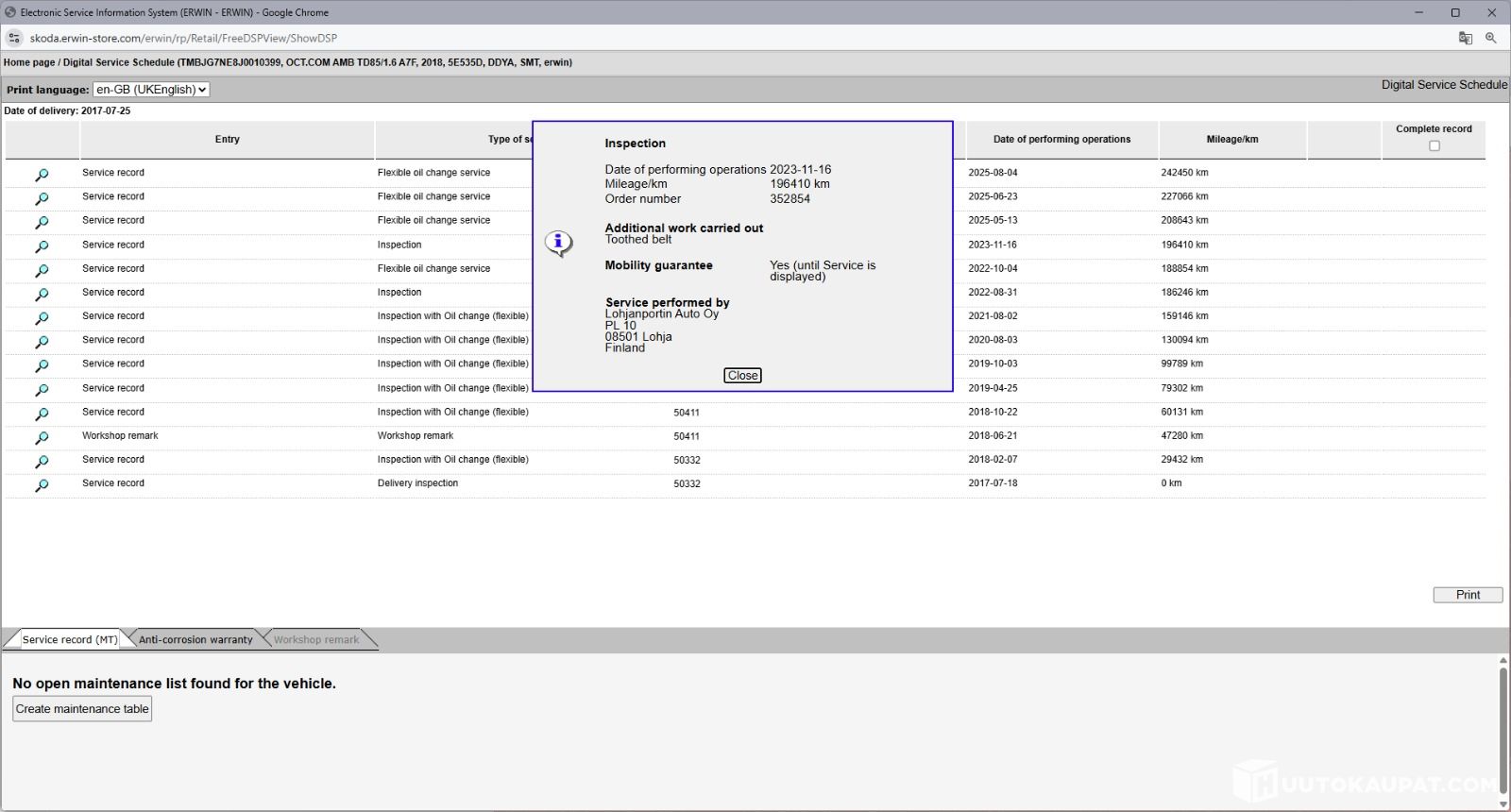Open details of the Workshop remark entry
Image resolution: width=1511 pixels, height=812 pixels.
(42, 438)
